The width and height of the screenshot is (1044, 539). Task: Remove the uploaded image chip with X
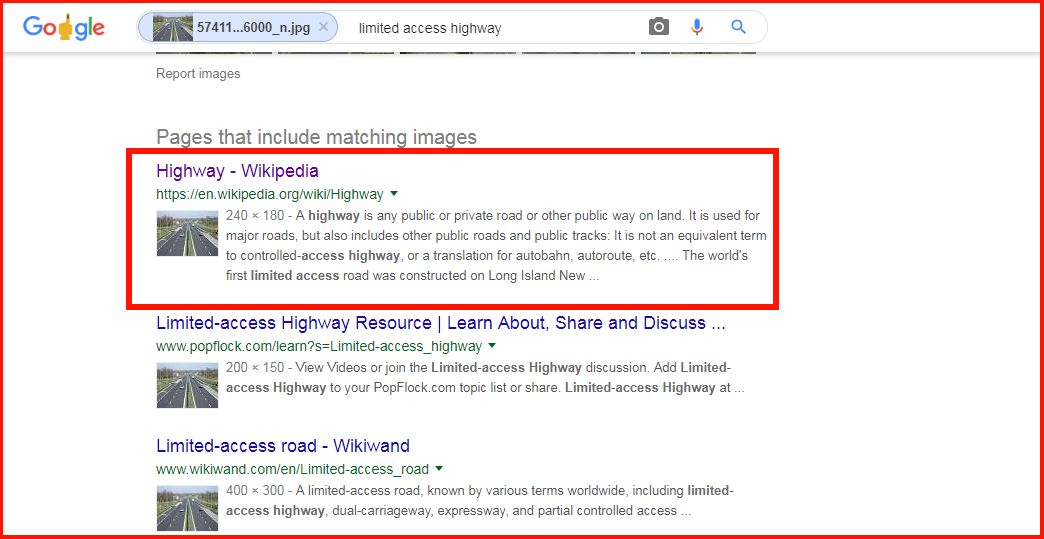324,27
